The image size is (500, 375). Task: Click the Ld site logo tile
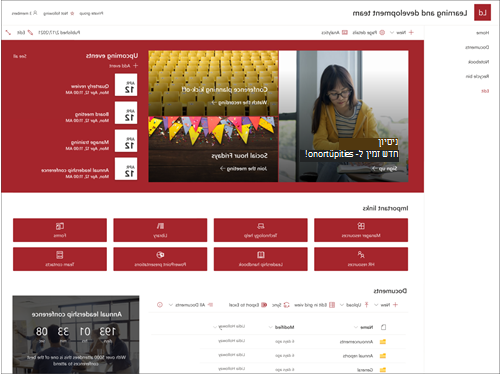[482, 13]
